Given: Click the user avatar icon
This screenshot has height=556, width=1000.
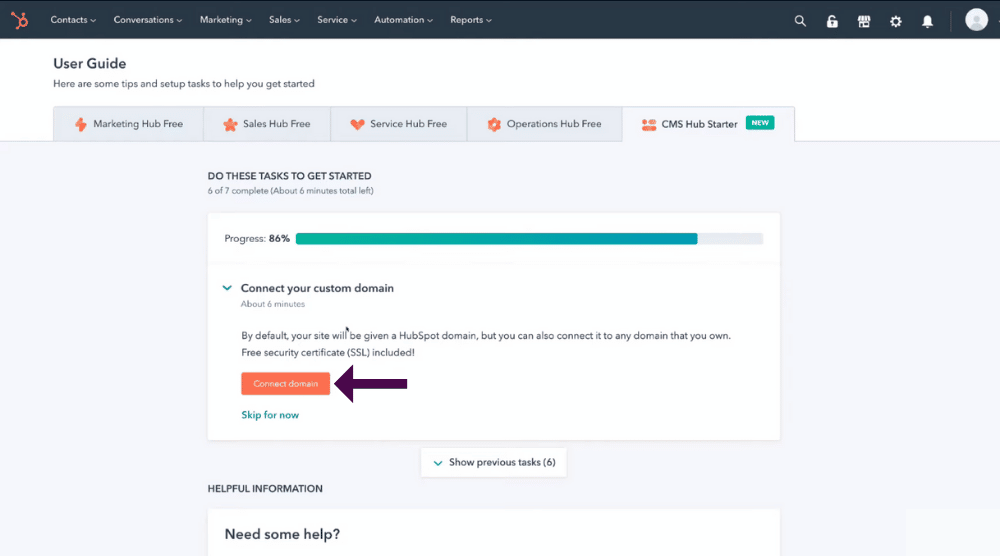Looking at the screenshot, I should 976,20.
